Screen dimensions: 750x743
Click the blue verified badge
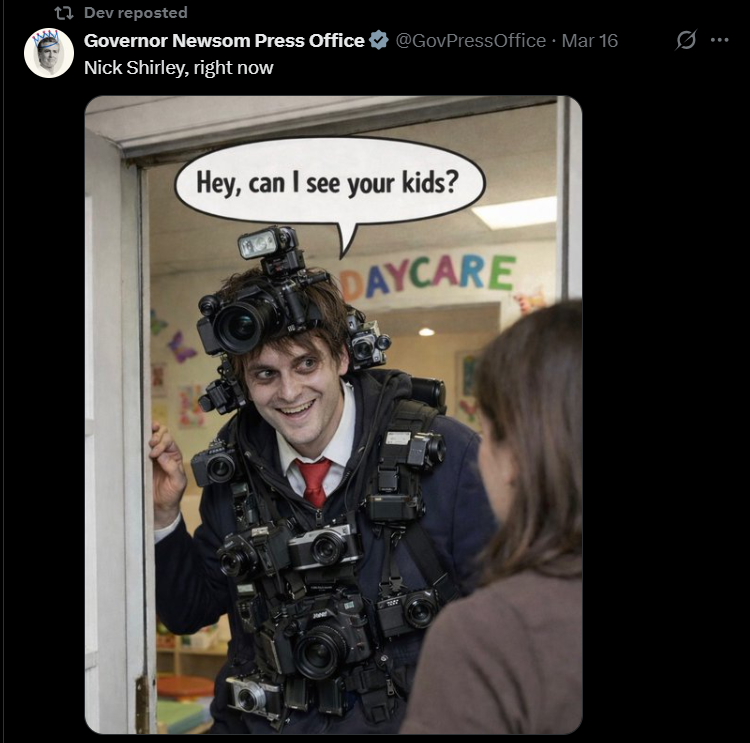click(x=379, y=40)
